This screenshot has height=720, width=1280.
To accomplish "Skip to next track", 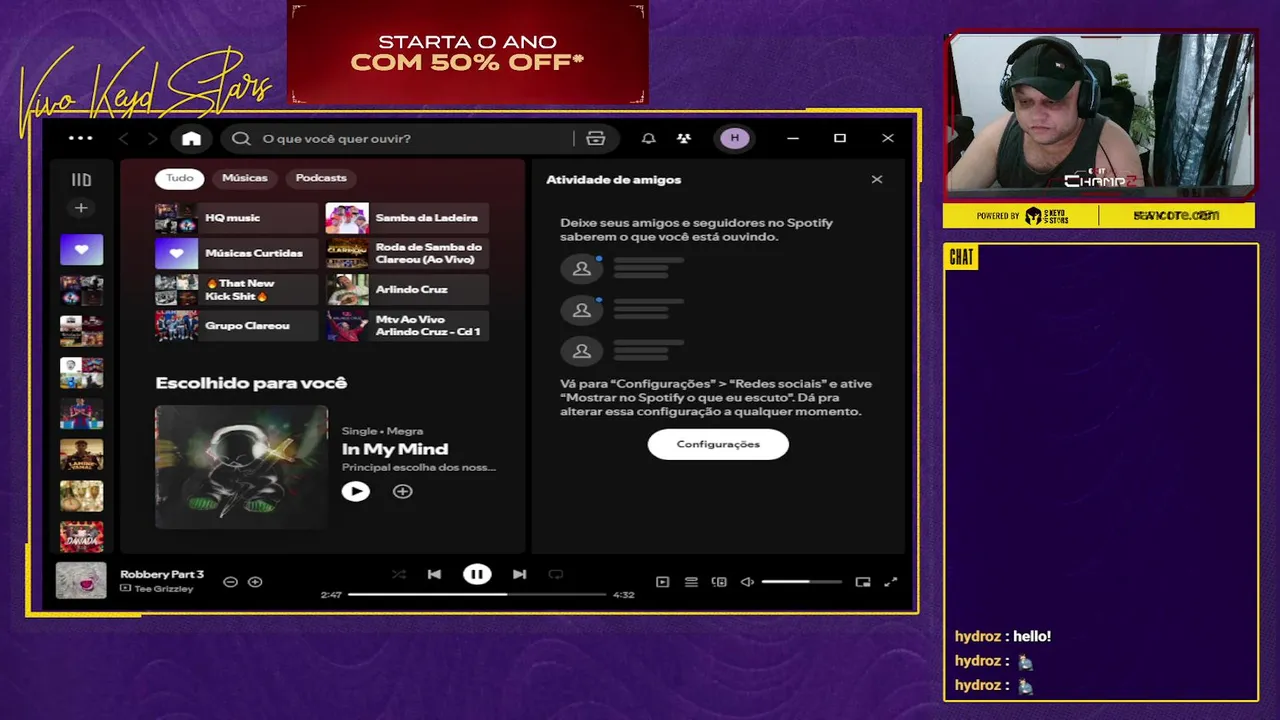I will (519, 574).
